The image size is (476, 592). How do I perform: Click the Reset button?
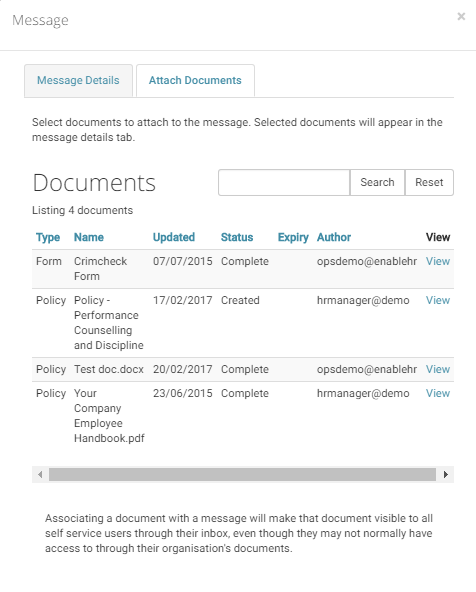click(429, 182)
